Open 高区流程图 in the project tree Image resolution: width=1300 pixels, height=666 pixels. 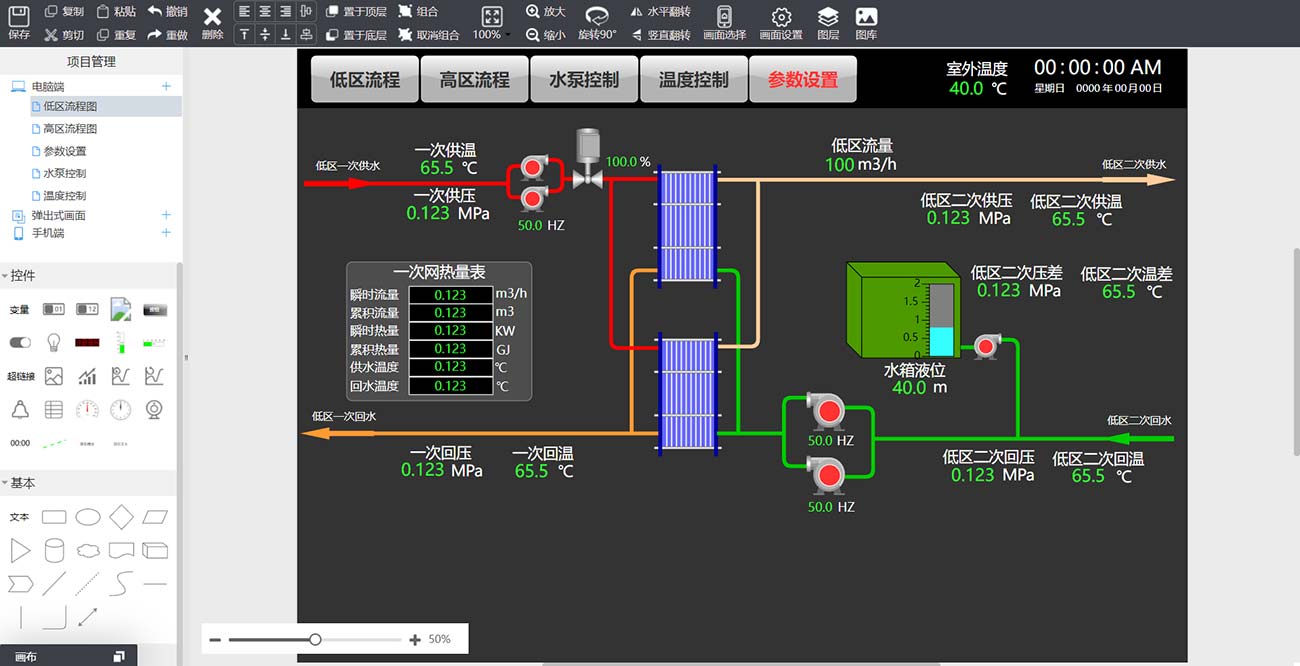point(70,129)
